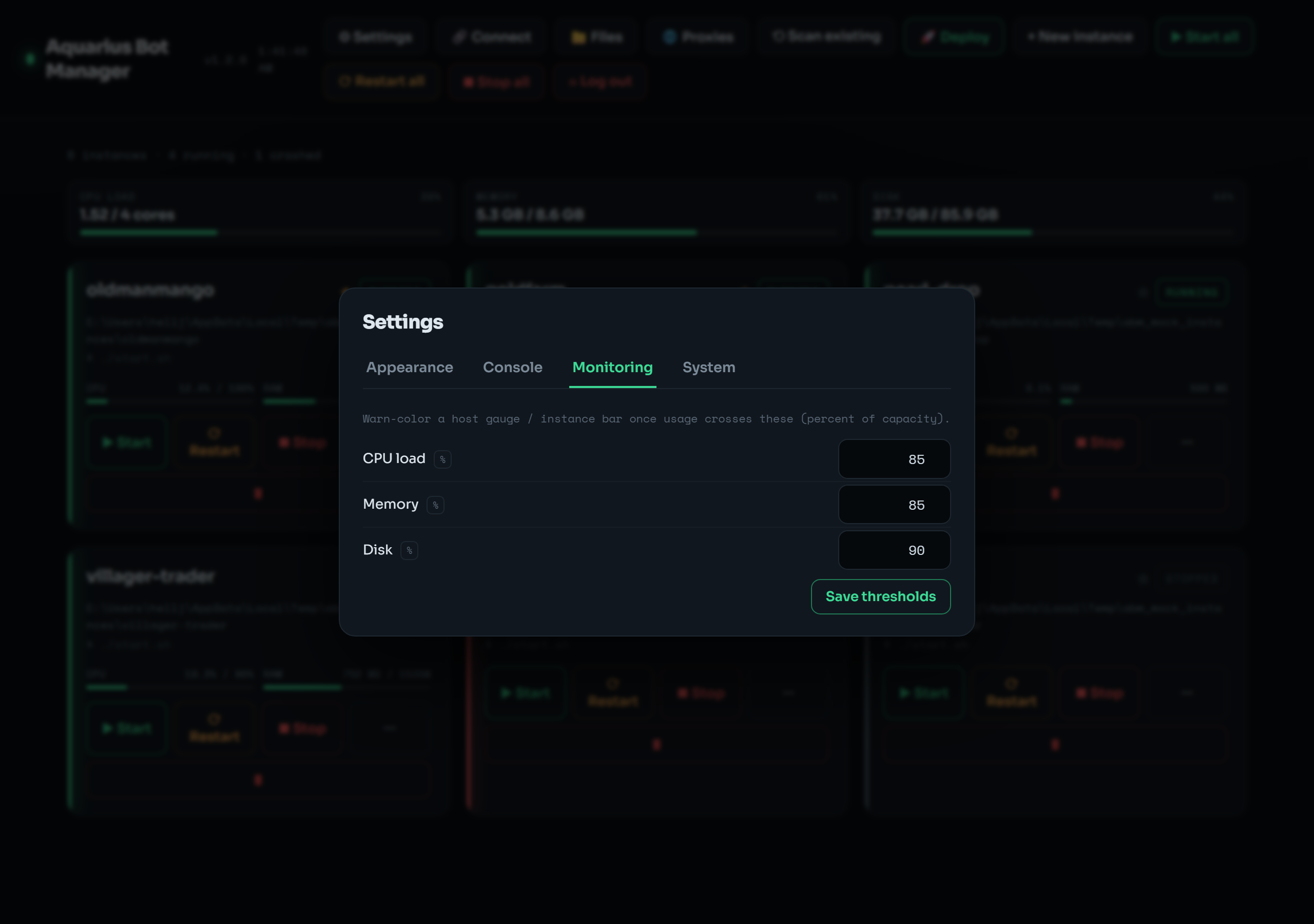1314x924 pixels.
Task: Open the Console settings tab
Action: coord(512,367)
